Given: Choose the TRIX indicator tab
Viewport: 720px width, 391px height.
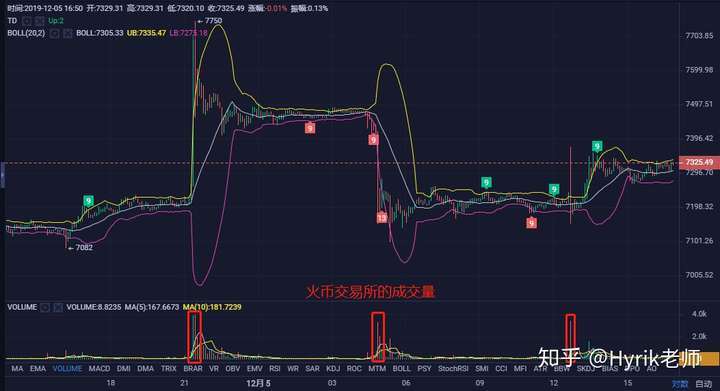Looking at the screenshot, I should (x=169, y=369).
